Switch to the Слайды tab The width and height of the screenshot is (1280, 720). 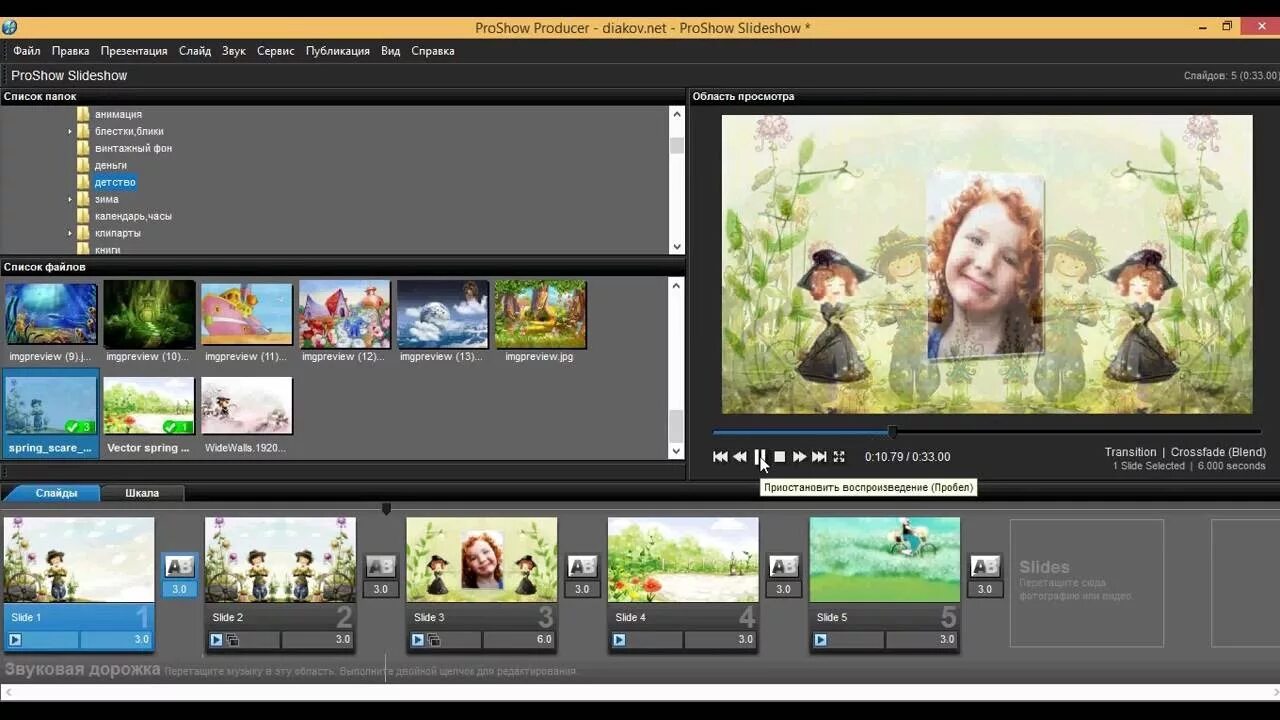(x=56, y=493)
